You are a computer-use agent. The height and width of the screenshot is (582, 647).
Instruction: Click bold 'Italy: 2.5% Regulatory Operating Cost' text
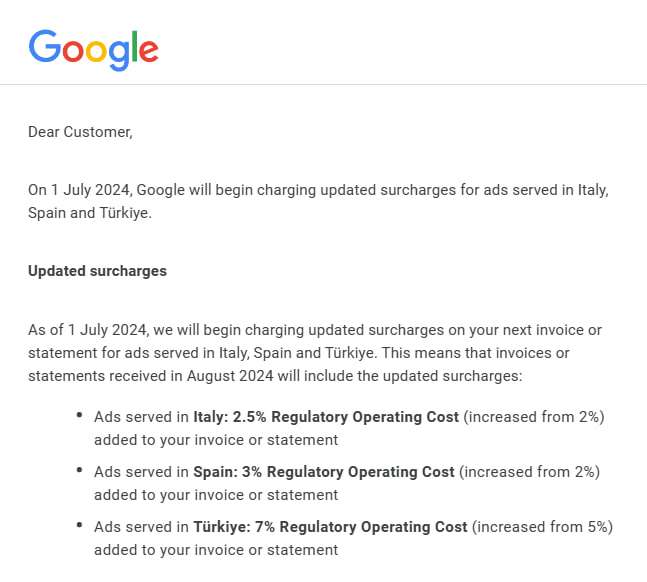pos(326,417)
